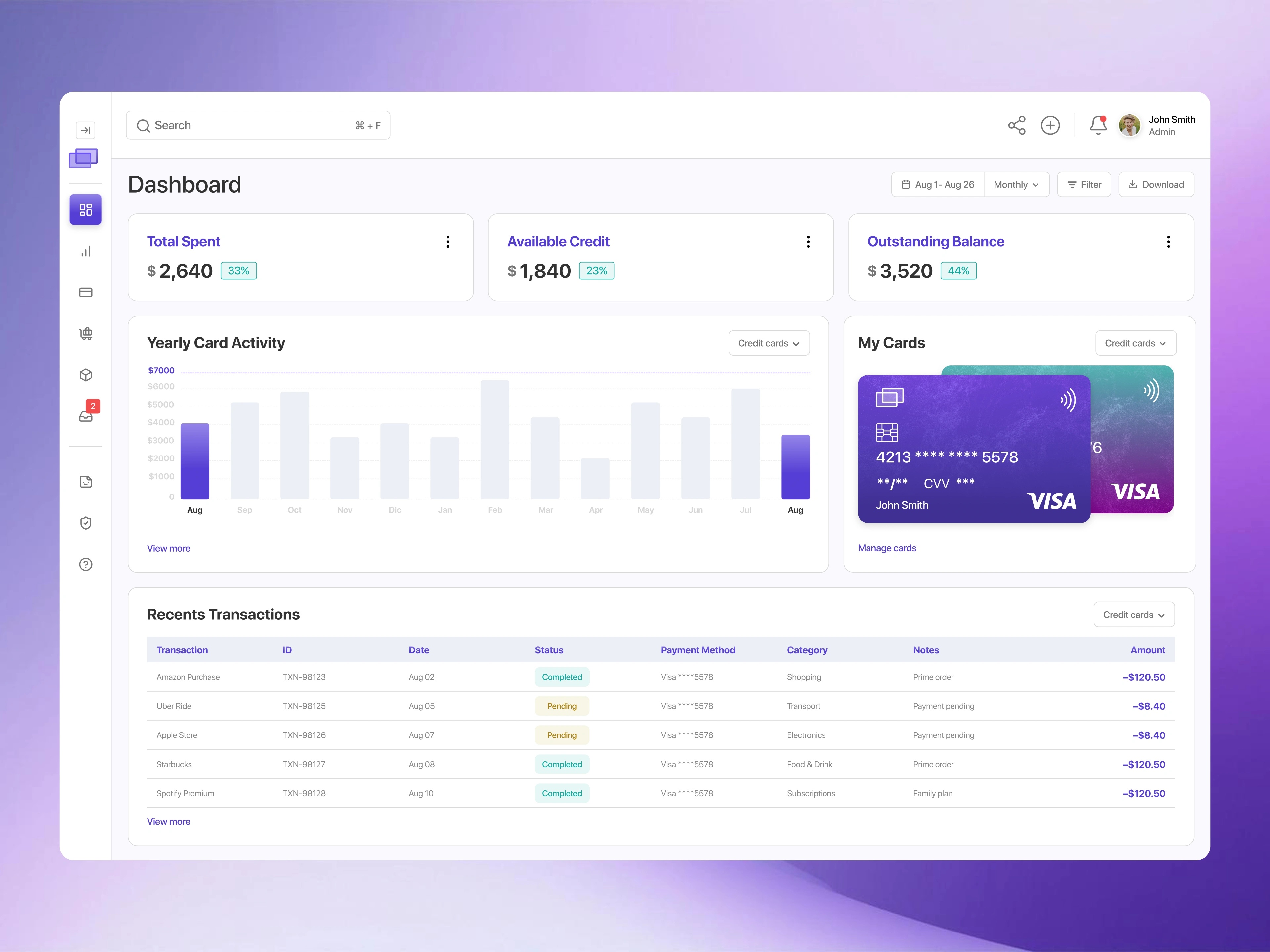Click the Manage cards link

886,548
